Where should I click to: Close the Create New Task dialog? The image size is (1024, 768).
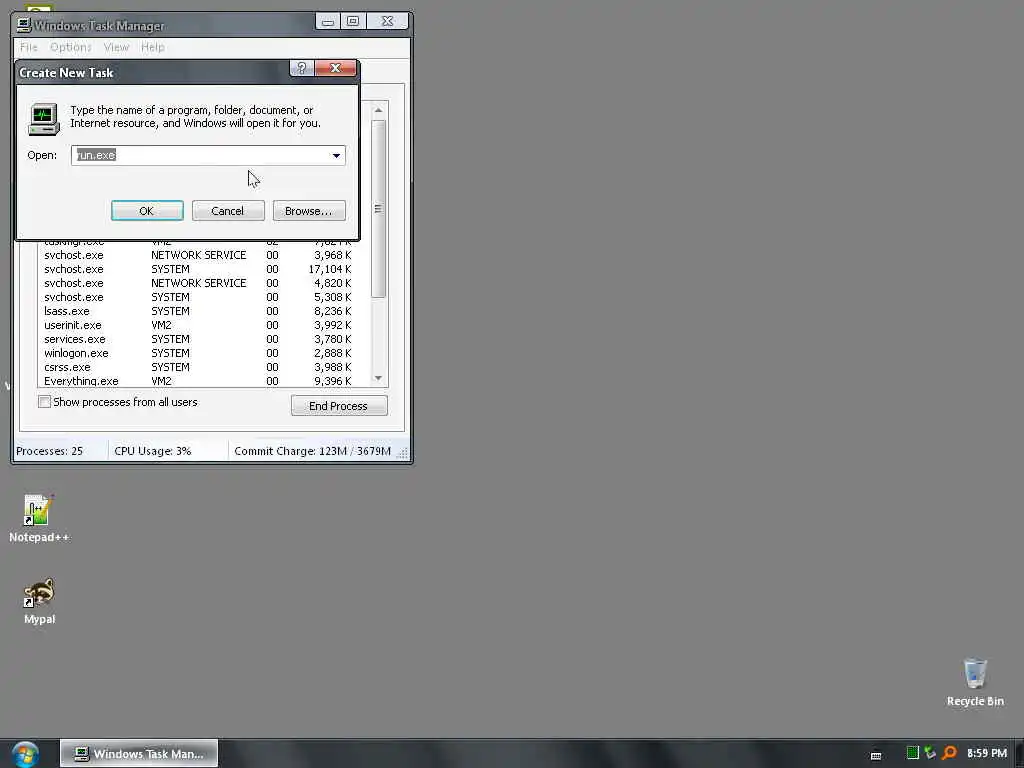pos(336,68)
